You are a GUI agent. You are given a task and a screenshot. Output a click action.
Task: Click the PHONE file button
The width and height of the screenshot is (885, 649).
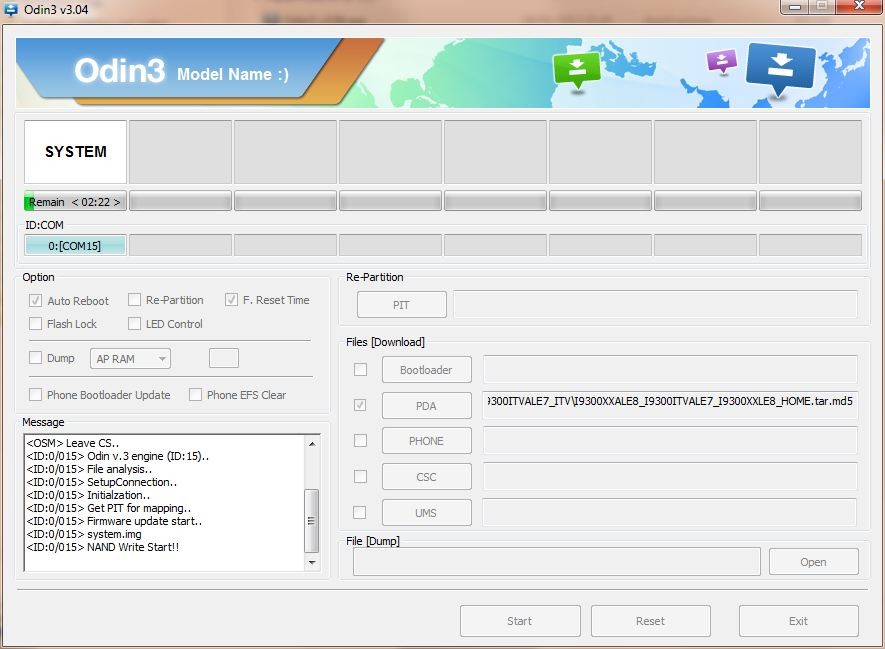point(426,441)
